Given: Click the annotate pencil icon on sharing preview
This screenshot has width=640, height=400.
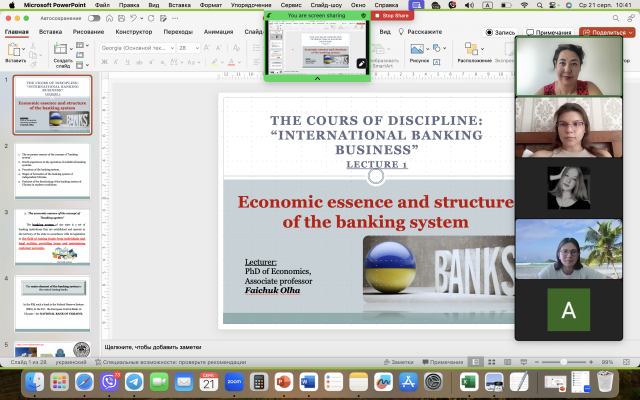Looking at the screenshot, I should click(361, 63).
